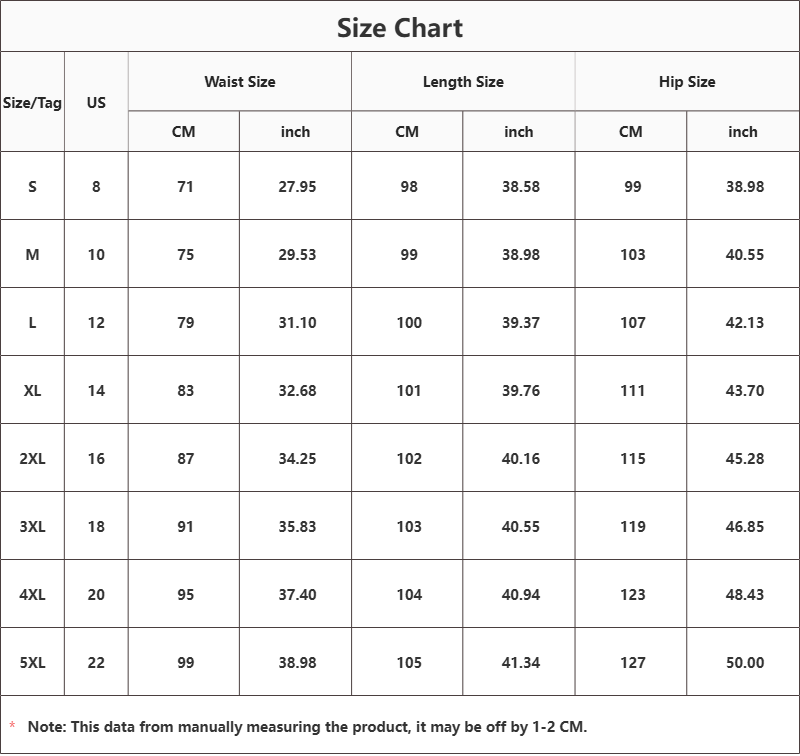Select the Length Size column header
The width and height of the screenshot is (800, 756).
pos(463,82)
